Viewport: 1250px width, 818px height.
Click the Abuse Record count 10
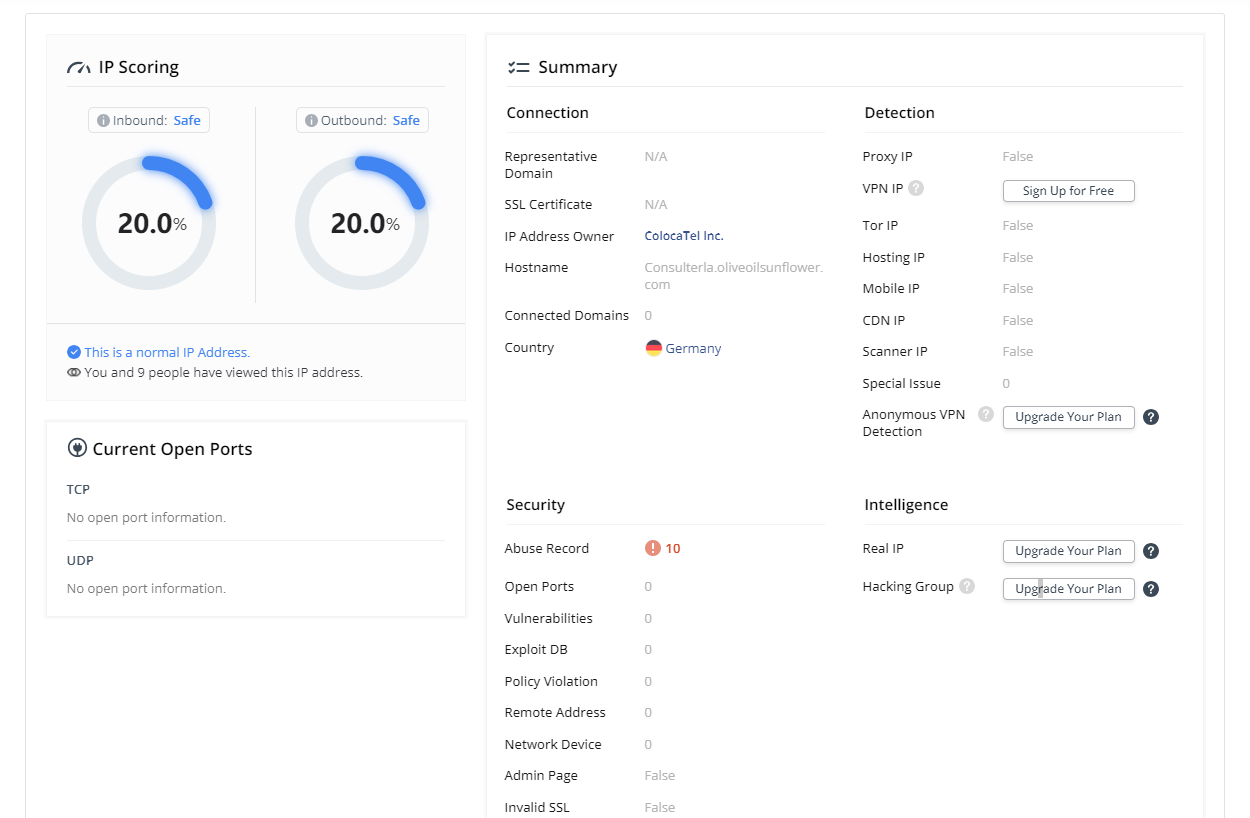(x=673, y=548)
